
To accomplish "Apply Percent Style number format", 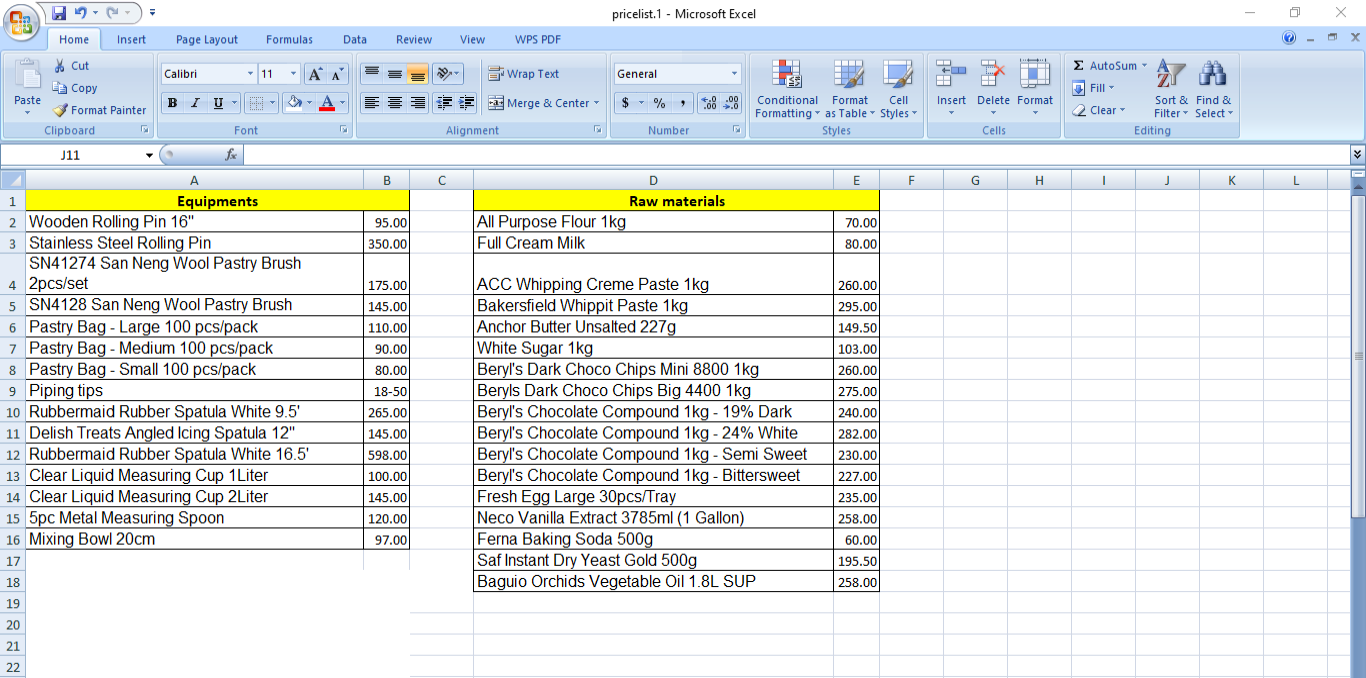I will [659, 103].
